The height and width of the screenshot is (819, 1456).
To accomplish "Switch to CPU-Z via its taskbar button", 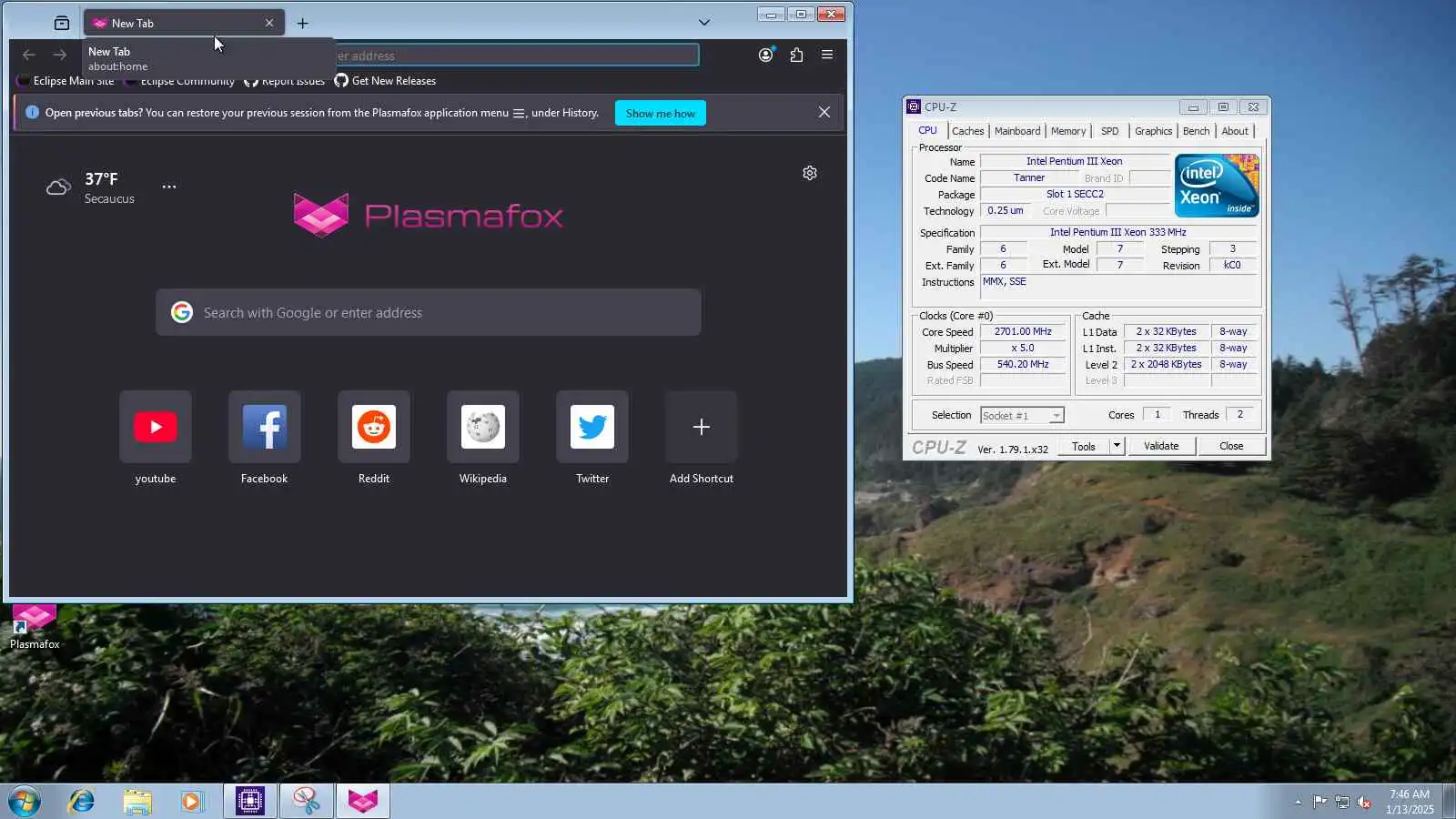I will click(250, 802).
